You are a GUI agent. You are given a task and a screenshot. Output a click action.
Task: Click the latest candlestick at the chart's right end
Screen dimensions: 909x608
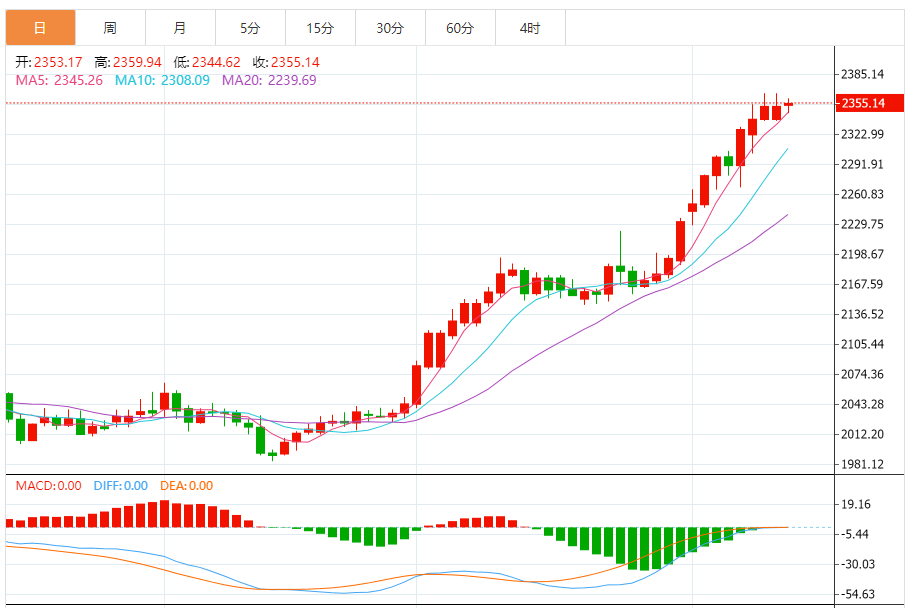(788, 104)
